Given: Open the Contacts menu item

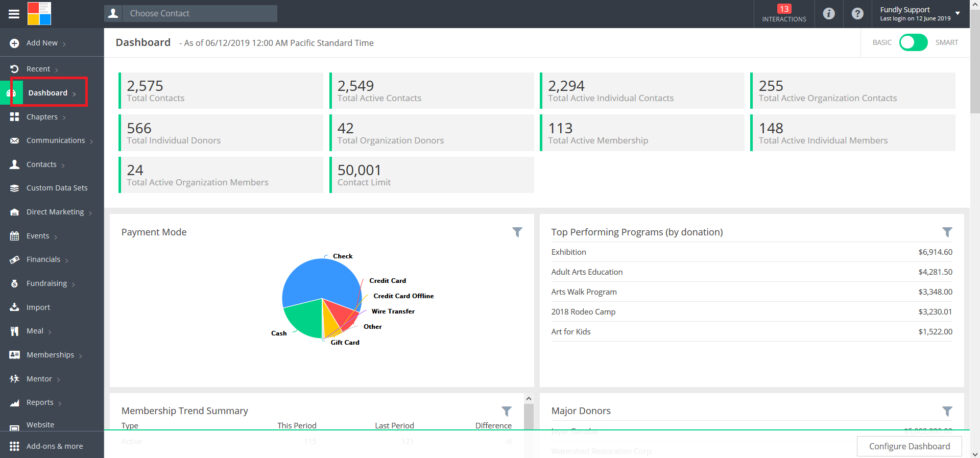Looking at the screenshot, I should [x=41, y=164].
